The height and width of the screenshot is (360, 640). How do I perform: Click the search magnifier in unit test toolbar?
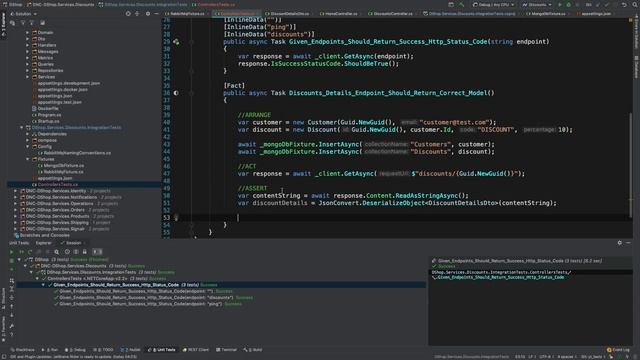pos(56,252)
